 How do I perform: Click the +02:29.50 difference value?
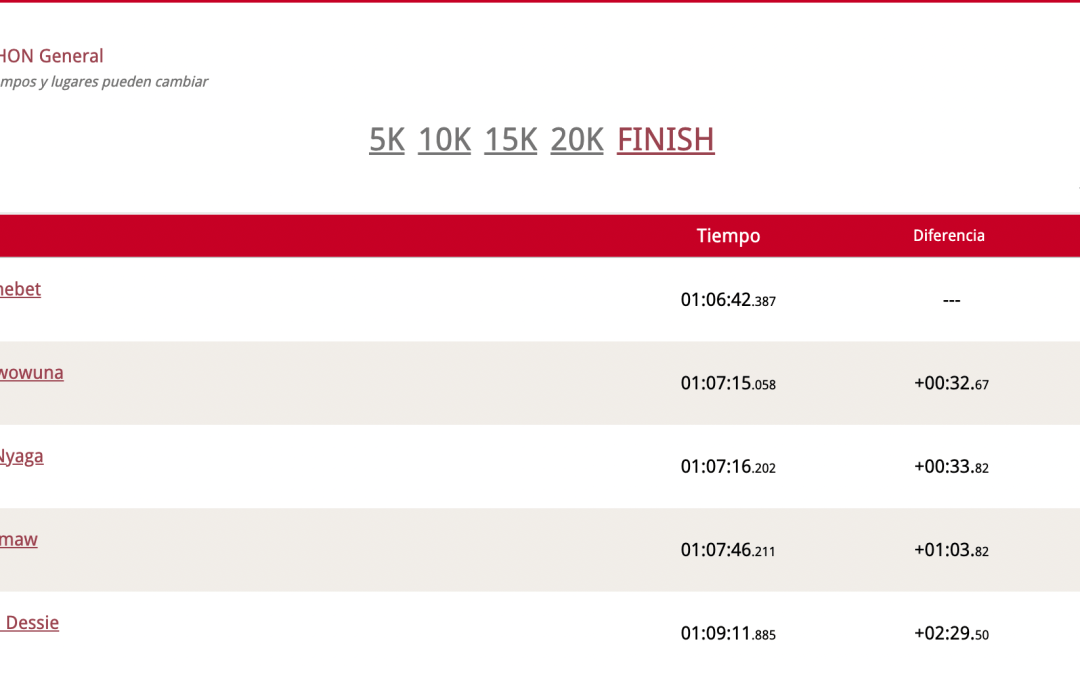tap(951, 634)
